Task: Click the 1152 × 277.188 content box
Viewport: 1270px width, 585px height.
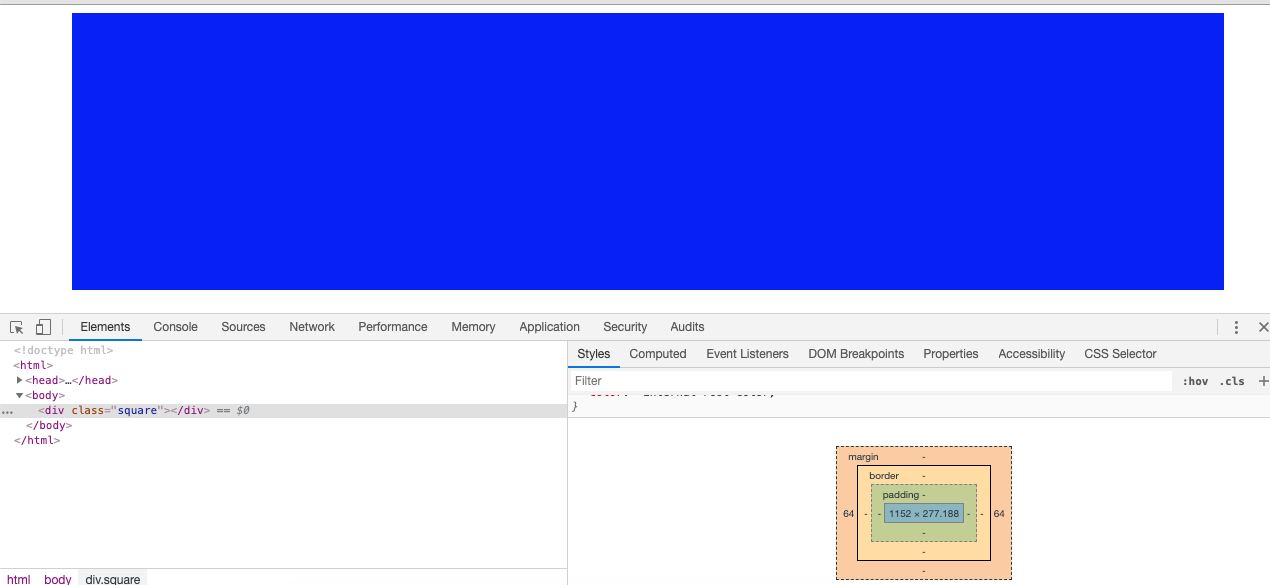Action: (x=924, y=514)
